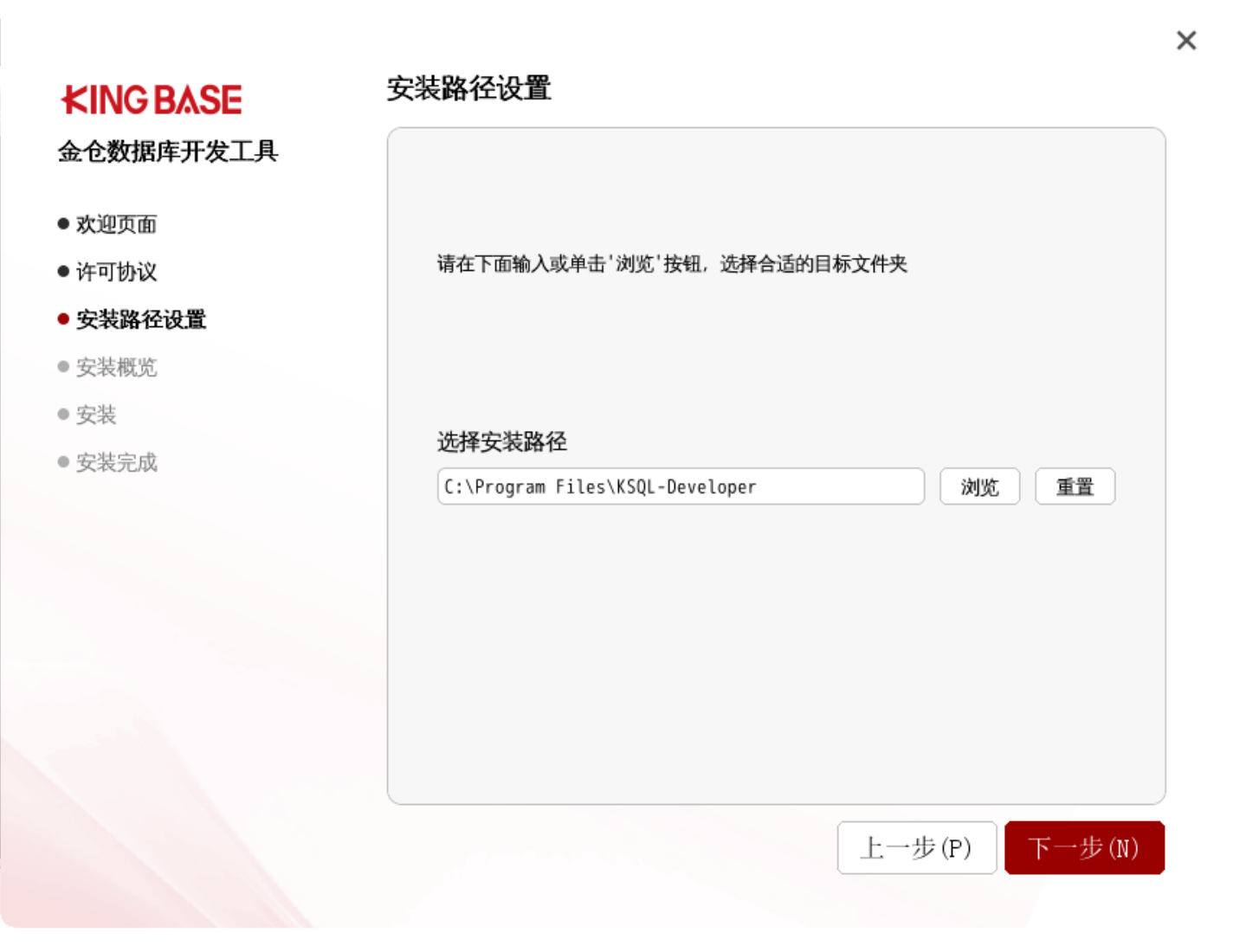
Task: Select the 安装 step in sidebar
Action: coord(96,415)
